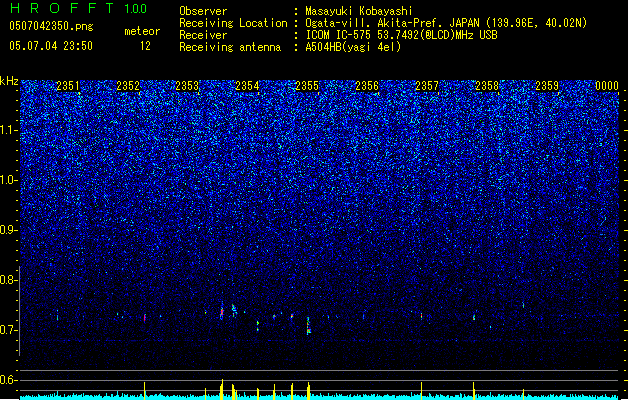Click the 2357 time marker
Image resolution: width=629 pixels, height=400 pixels.
click(427, 85)
